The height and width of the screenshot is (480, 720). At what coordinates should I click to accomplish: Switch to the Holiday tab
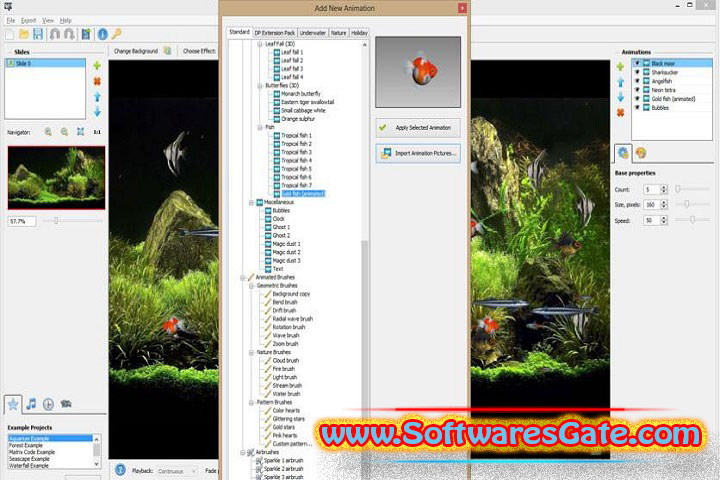359,33
